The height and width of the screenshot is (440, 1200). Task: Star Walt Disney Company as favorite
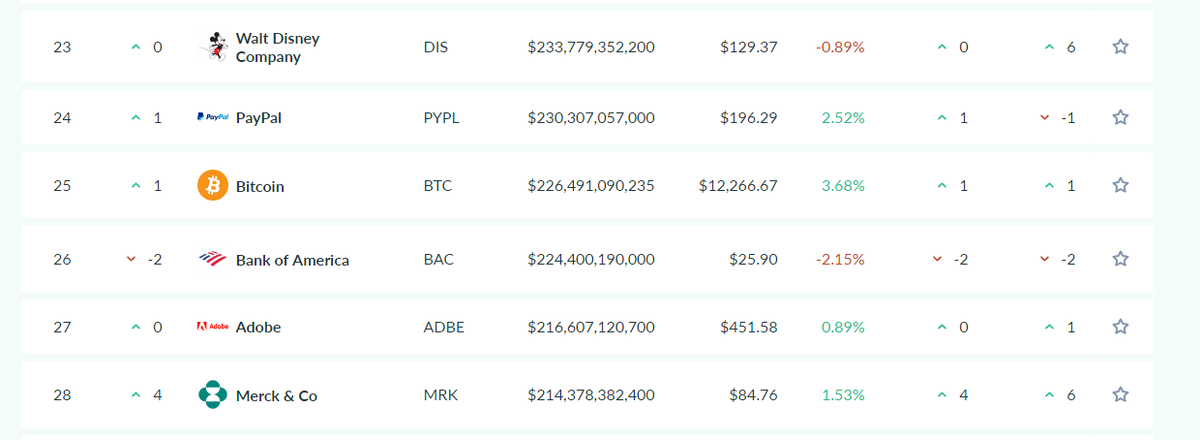pyautogui.click(x=1121, y=47)
